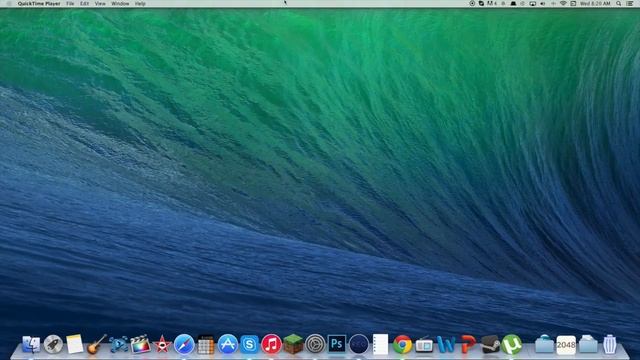
Task: Open System Preferences gear icon
Action: 315,344
